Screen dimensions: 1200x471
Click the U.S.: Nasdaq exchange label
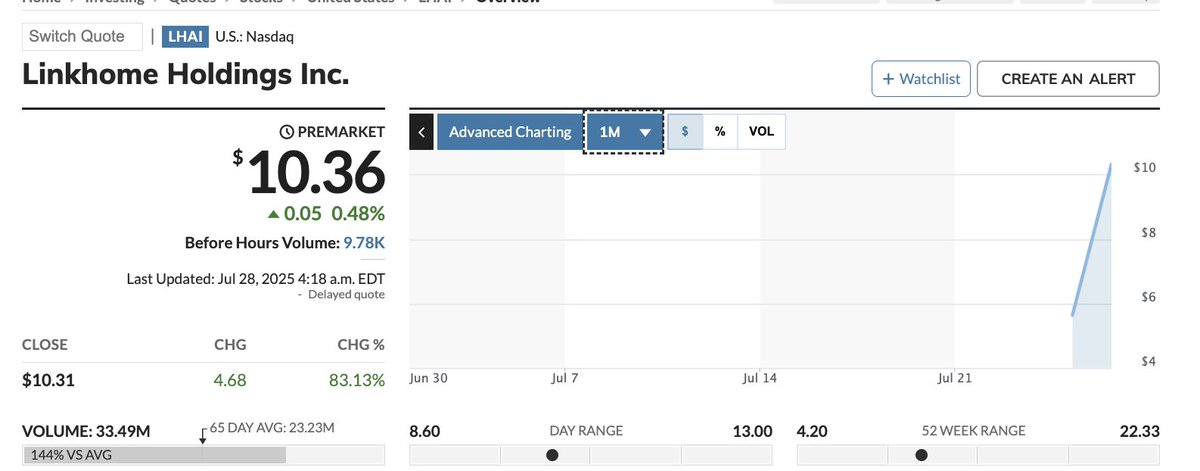[x=255, y=37]
